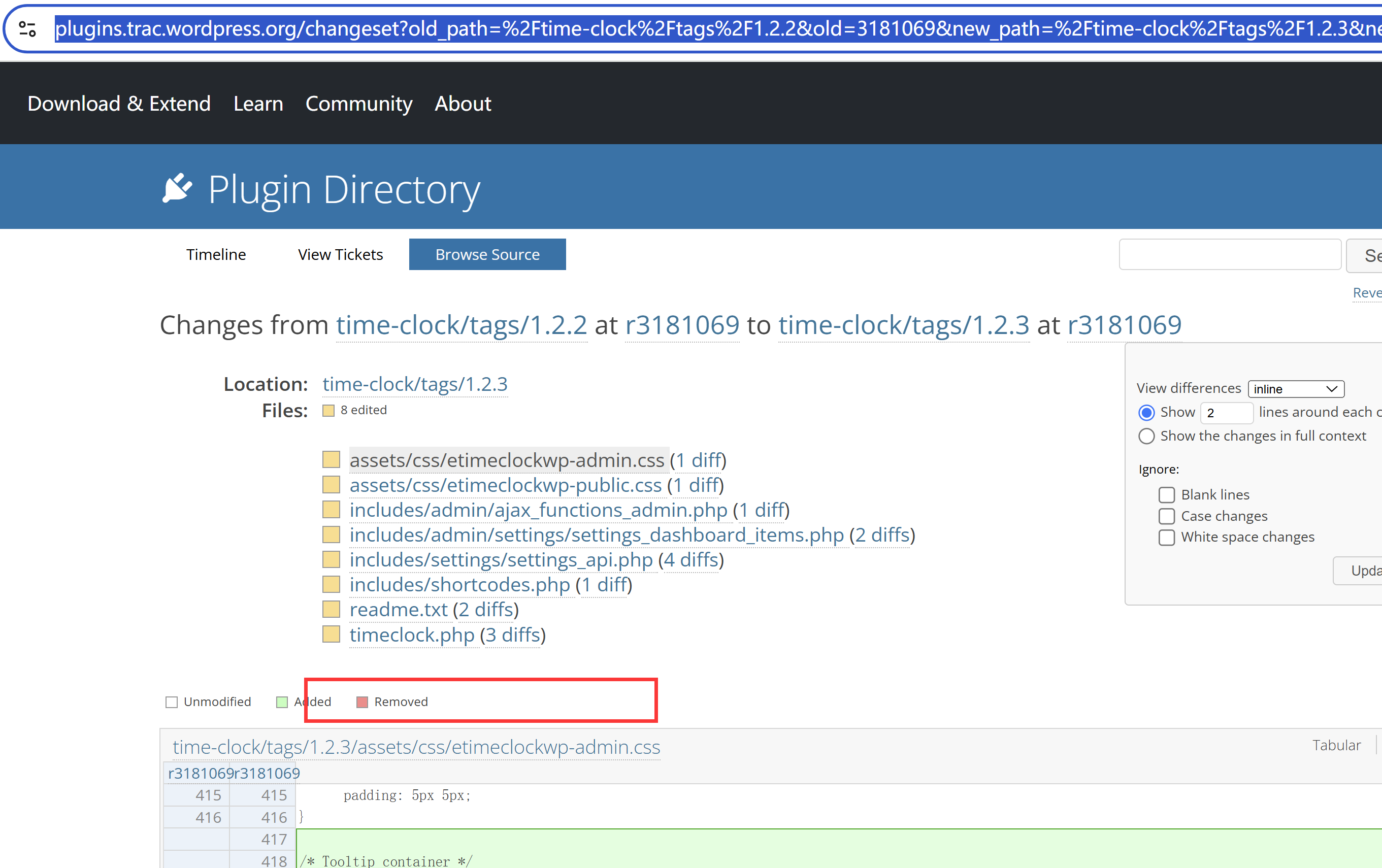Open the settings_api.php file link
Screen dimensions: 1382x868
[x=501, y=559]
